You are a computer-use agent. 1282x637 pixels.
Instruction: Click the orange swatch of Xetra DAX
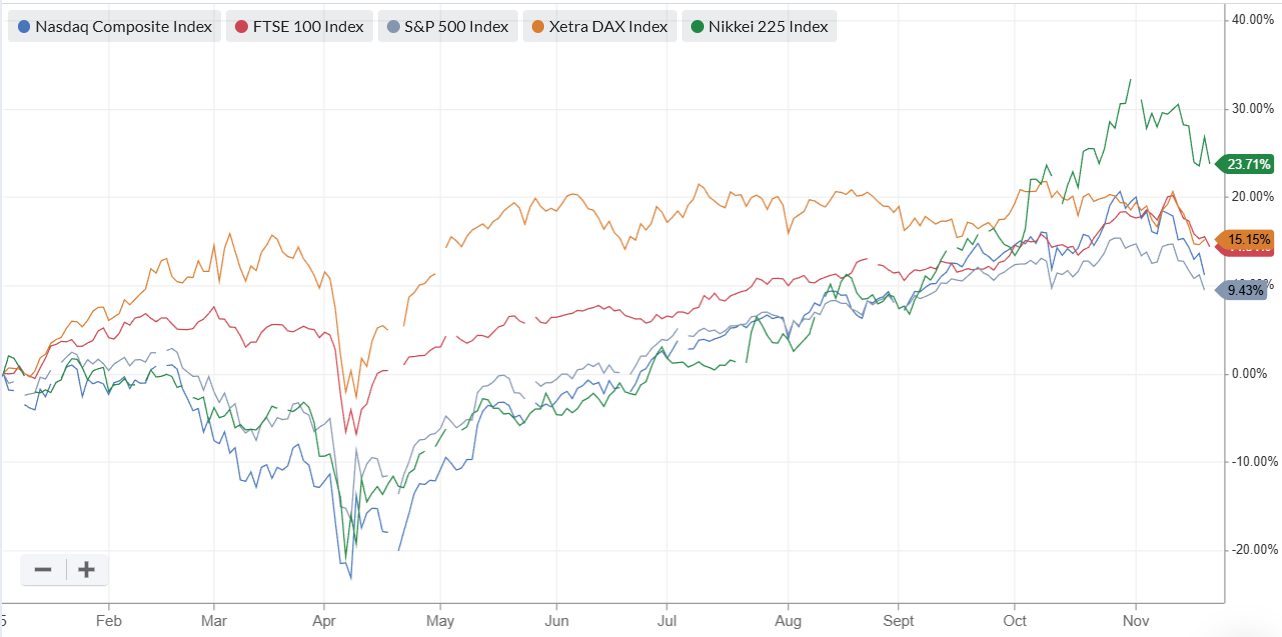coord(539,27)
